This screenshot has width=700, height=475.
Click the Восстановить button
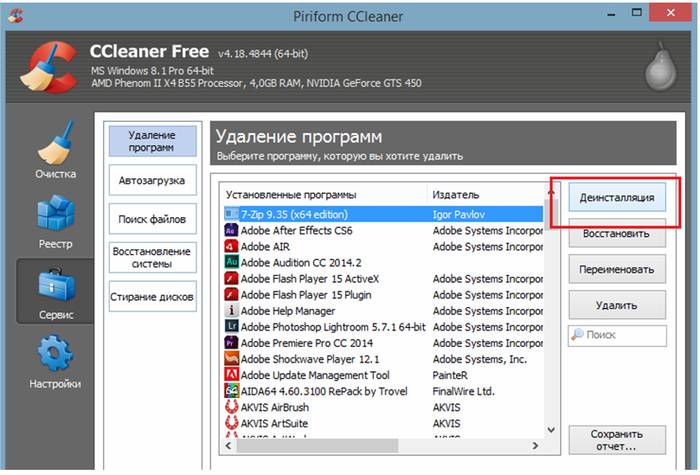pyautogui.click(x=617, y=233)
